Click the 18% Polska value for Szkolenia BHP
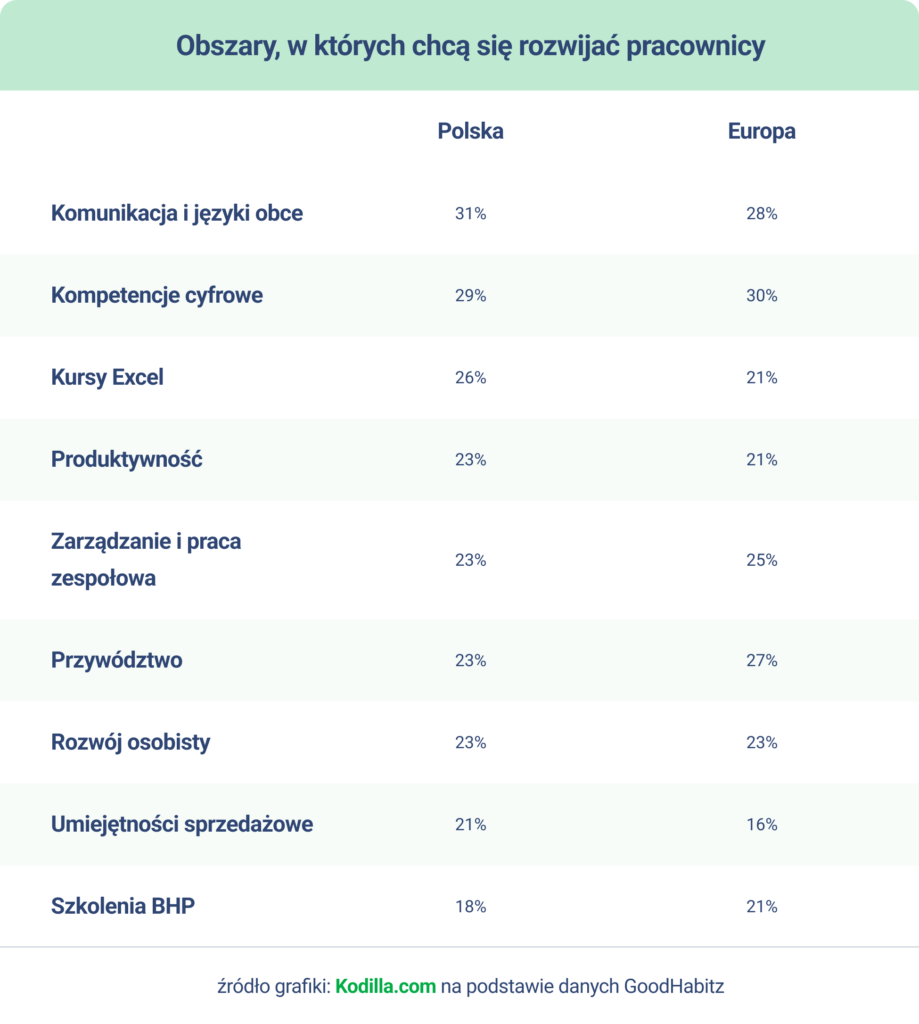Screen dimensions: 919x1024 [x=470, y=906]
